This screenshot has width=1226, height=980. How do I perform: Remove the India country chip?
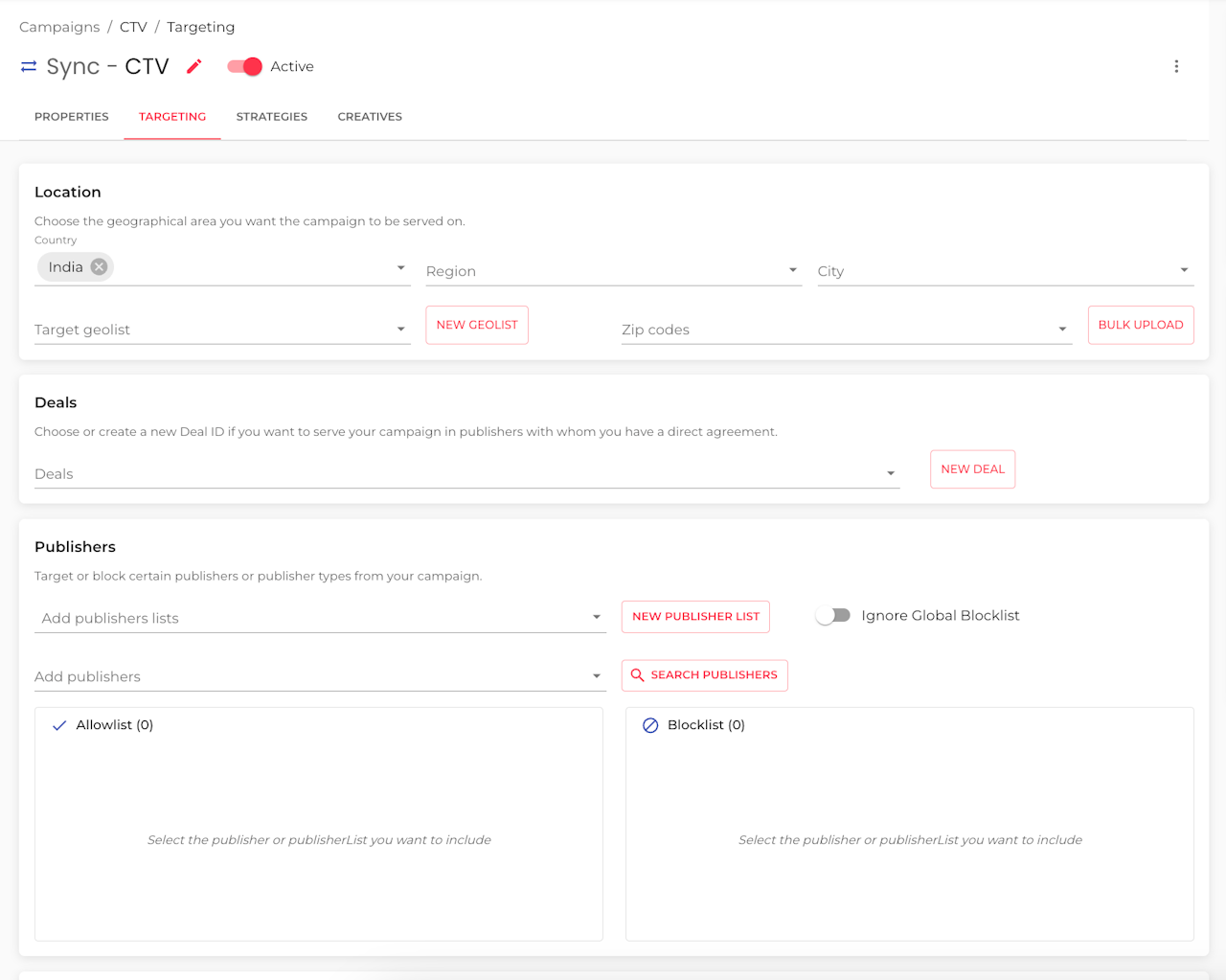tap(99, 267)
